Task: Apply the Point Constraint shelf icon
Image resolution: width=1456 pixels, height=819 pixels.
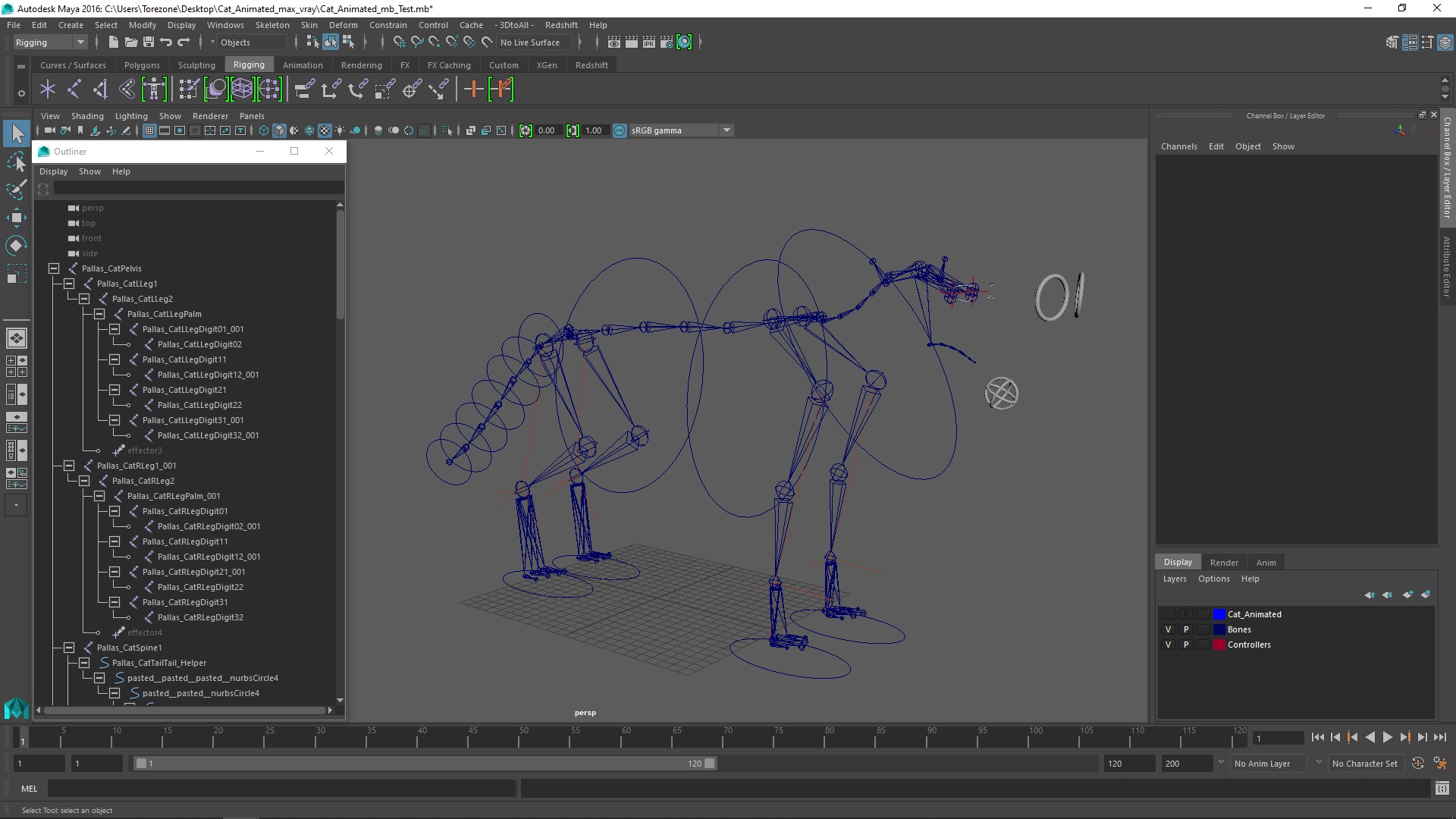Action: click(x=331, y=89)
